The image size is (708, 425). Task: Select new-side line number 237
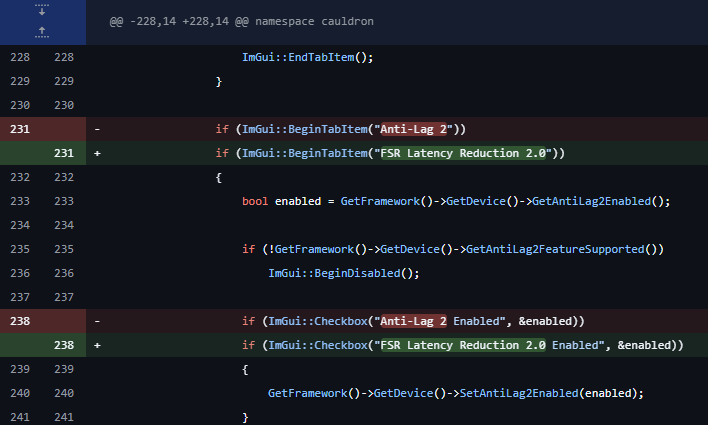[x=64, y=297]
